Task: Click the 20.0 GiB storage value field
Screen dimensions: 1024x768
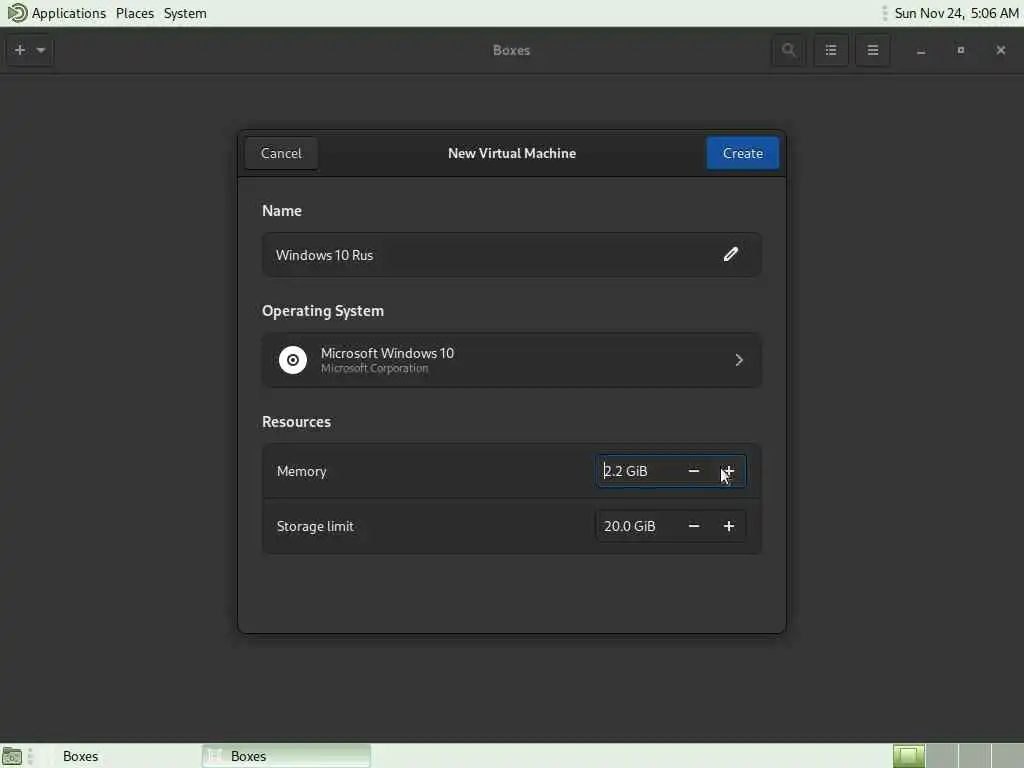Action: [638, 526]
